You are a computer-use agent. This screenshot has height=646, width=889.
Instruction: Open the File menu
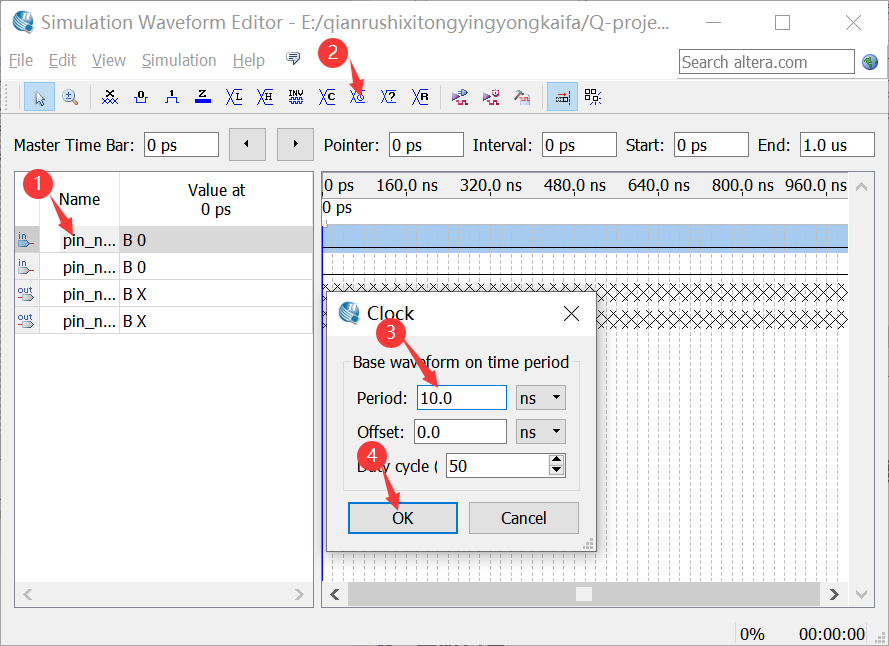tap(21, 60)
